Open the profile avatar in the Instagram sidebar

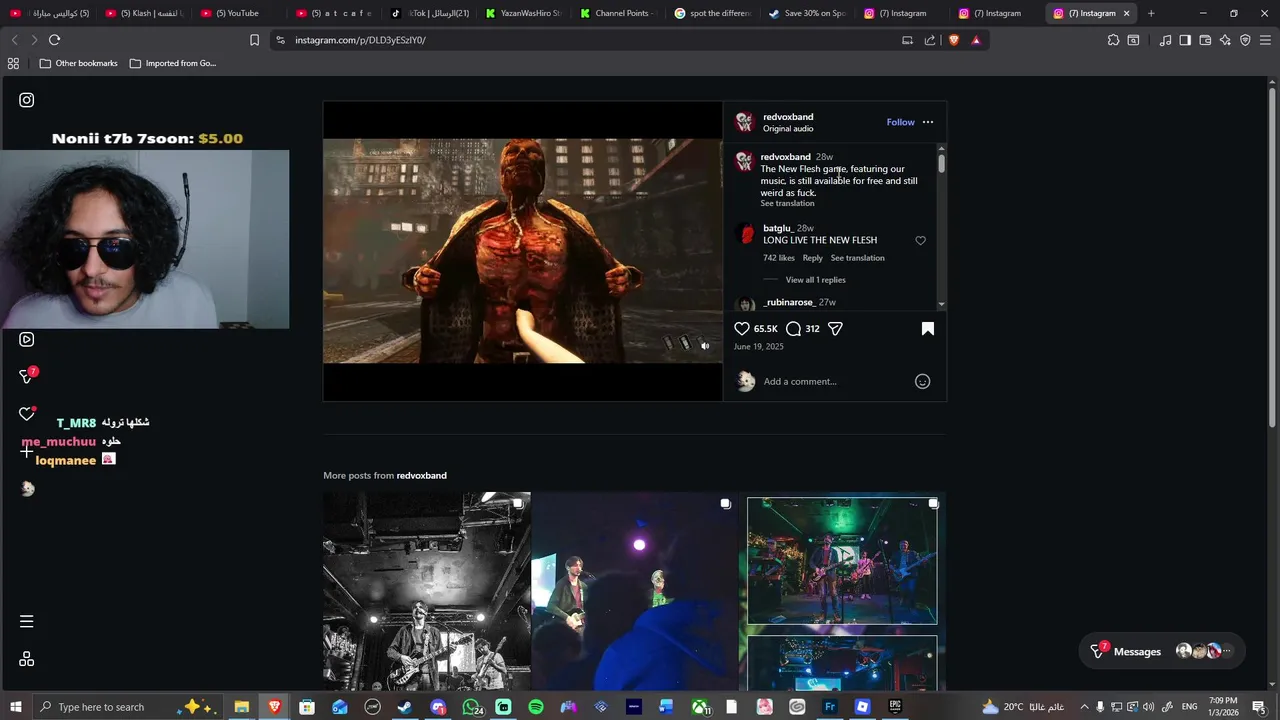click(27, 488)
